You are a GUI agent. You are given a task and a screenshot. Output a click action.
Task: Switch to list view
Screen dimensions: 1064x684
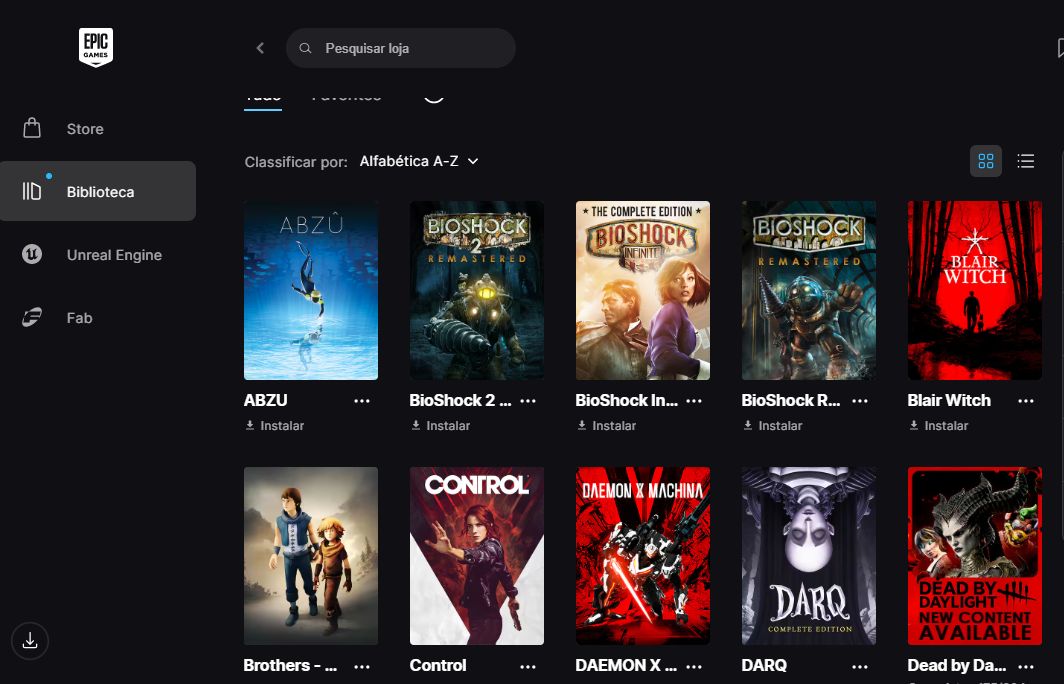tap(1026, 161)
